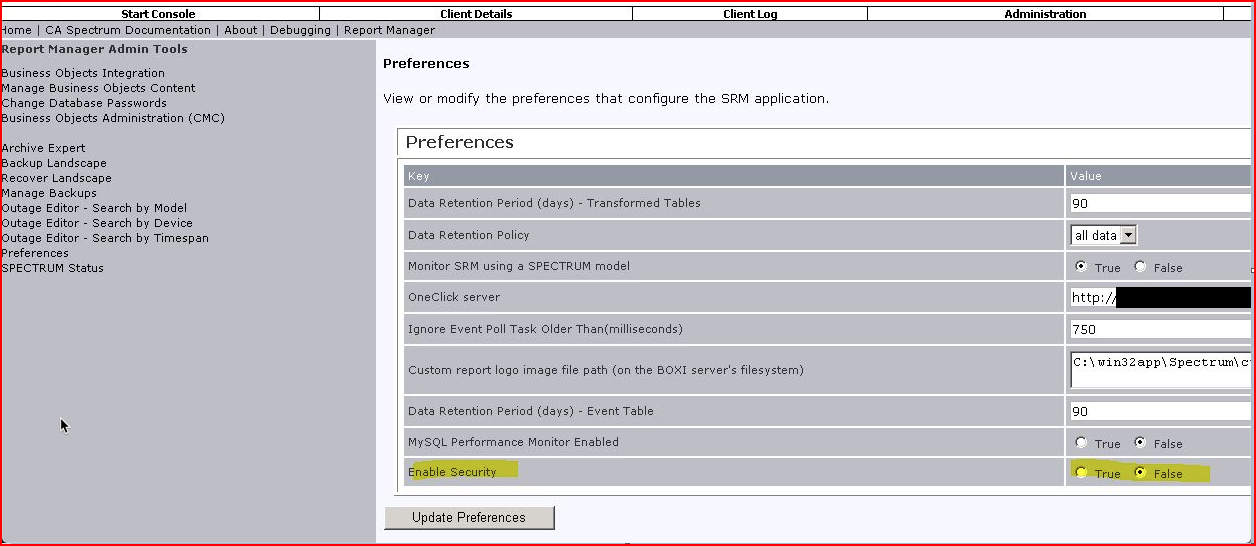
Task: Click the Update Preferences button
Action: (x=469, y=517)
